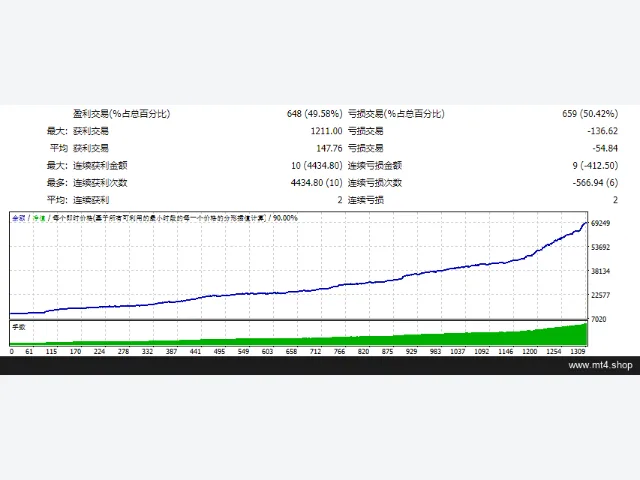Click the x-axis label 766

[x=340, y=351]
